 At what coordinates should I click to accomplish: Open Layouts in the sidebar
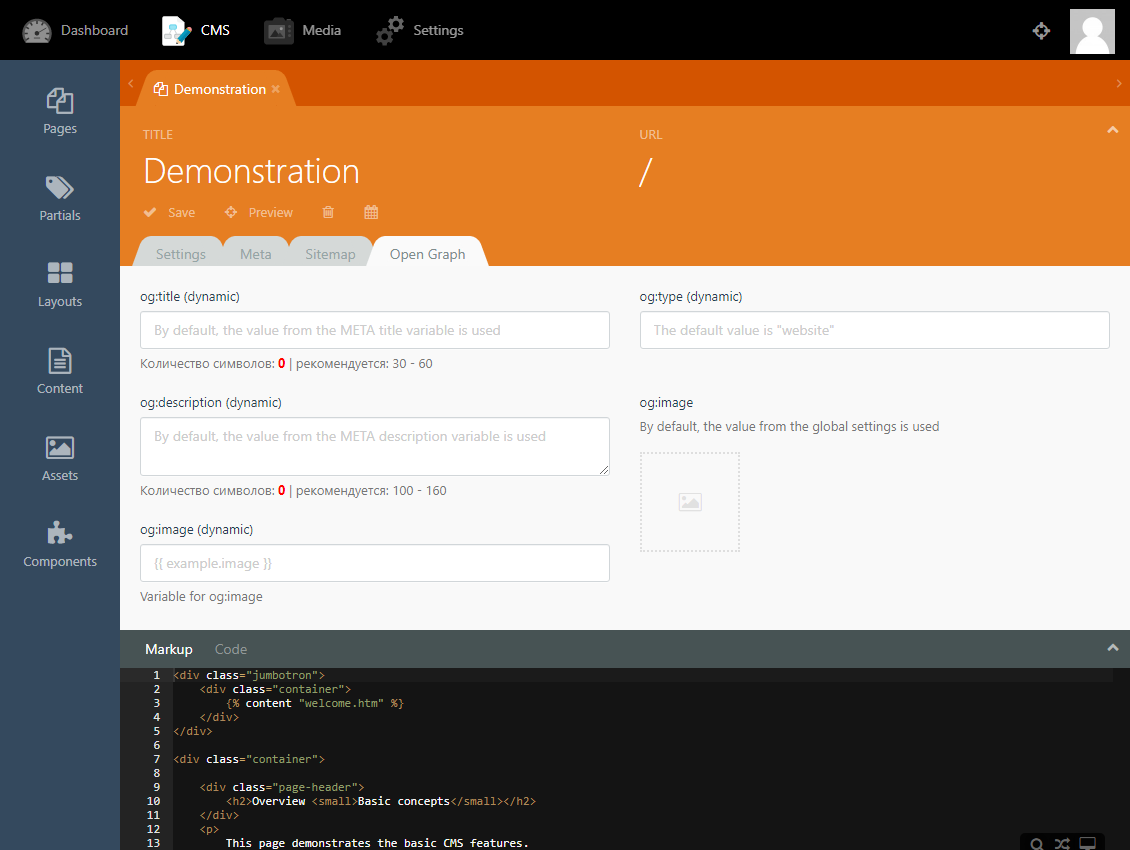tap(60, 285)
